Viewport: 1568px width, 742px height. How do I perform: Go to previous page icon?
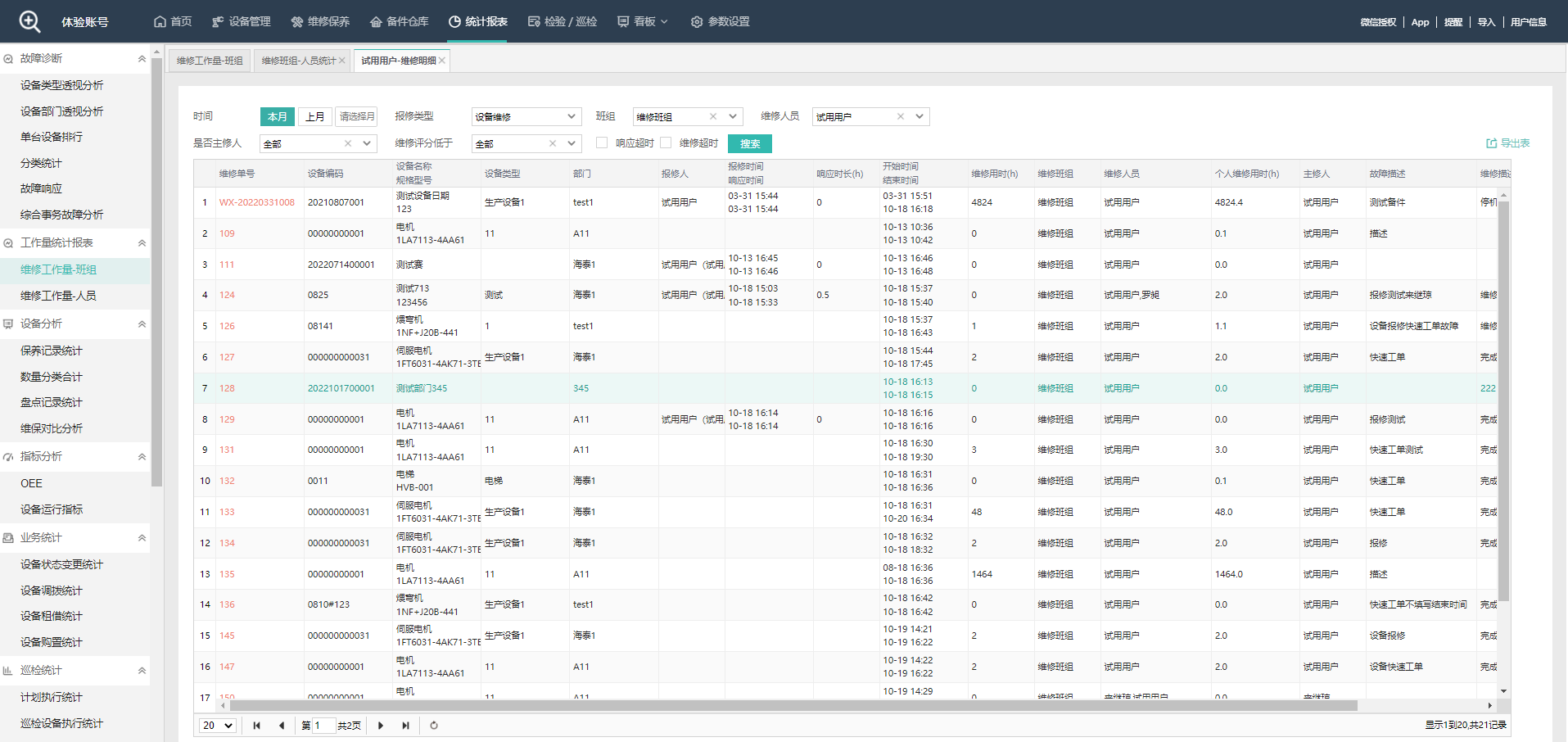click(x=282, y=726)
